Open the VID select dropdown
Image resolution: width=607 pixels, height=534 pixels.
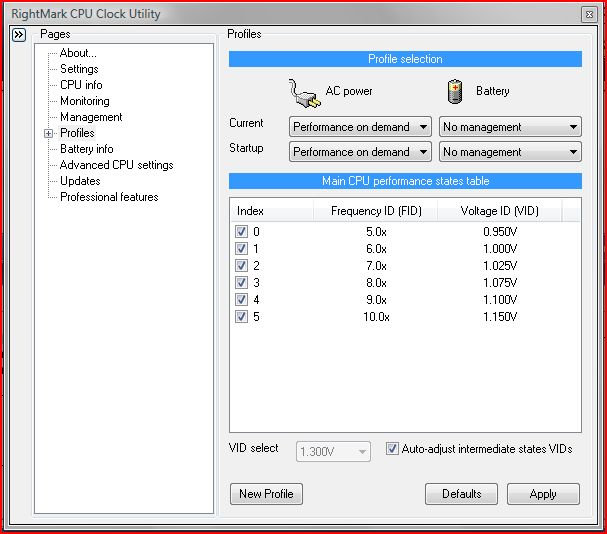click(x=333, y=452)
